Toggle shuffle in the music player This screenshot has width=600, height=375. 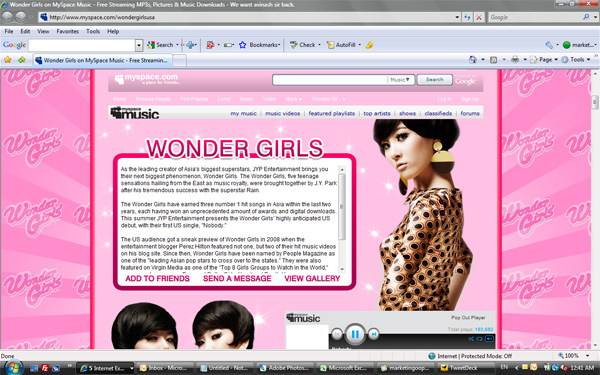[x=471, y=339]
